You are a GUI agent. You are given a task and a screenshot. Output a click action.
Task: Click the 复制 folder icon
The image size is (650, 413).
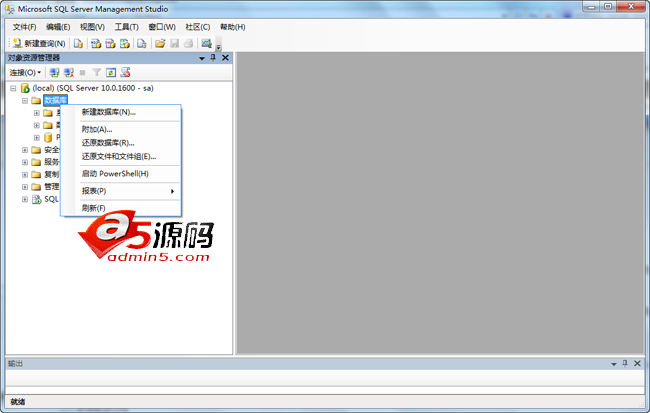pos(36,175)
